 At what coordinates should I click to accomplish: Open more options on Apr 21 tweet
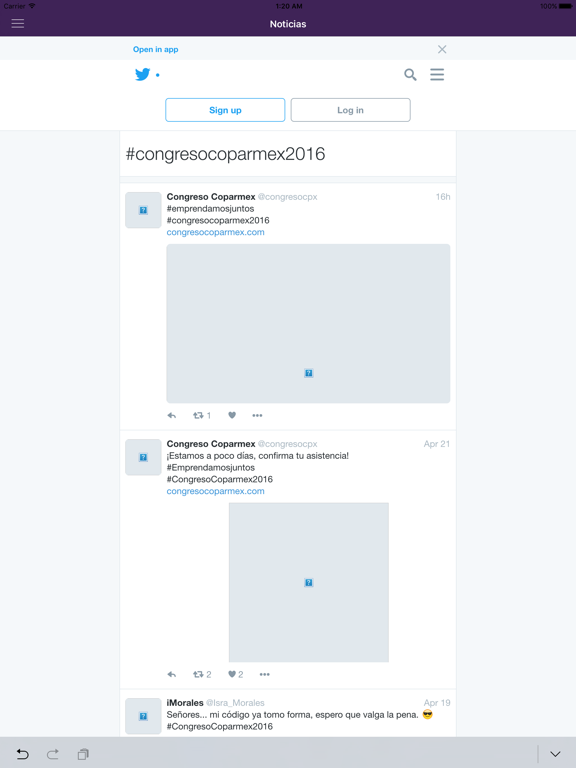coord(264,674)
